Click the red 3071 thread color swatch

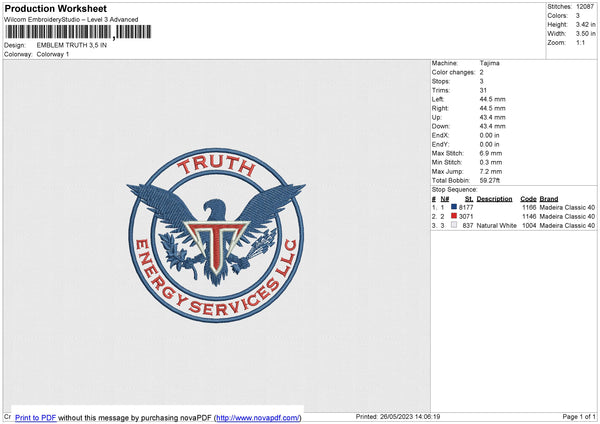coord(454,216)
